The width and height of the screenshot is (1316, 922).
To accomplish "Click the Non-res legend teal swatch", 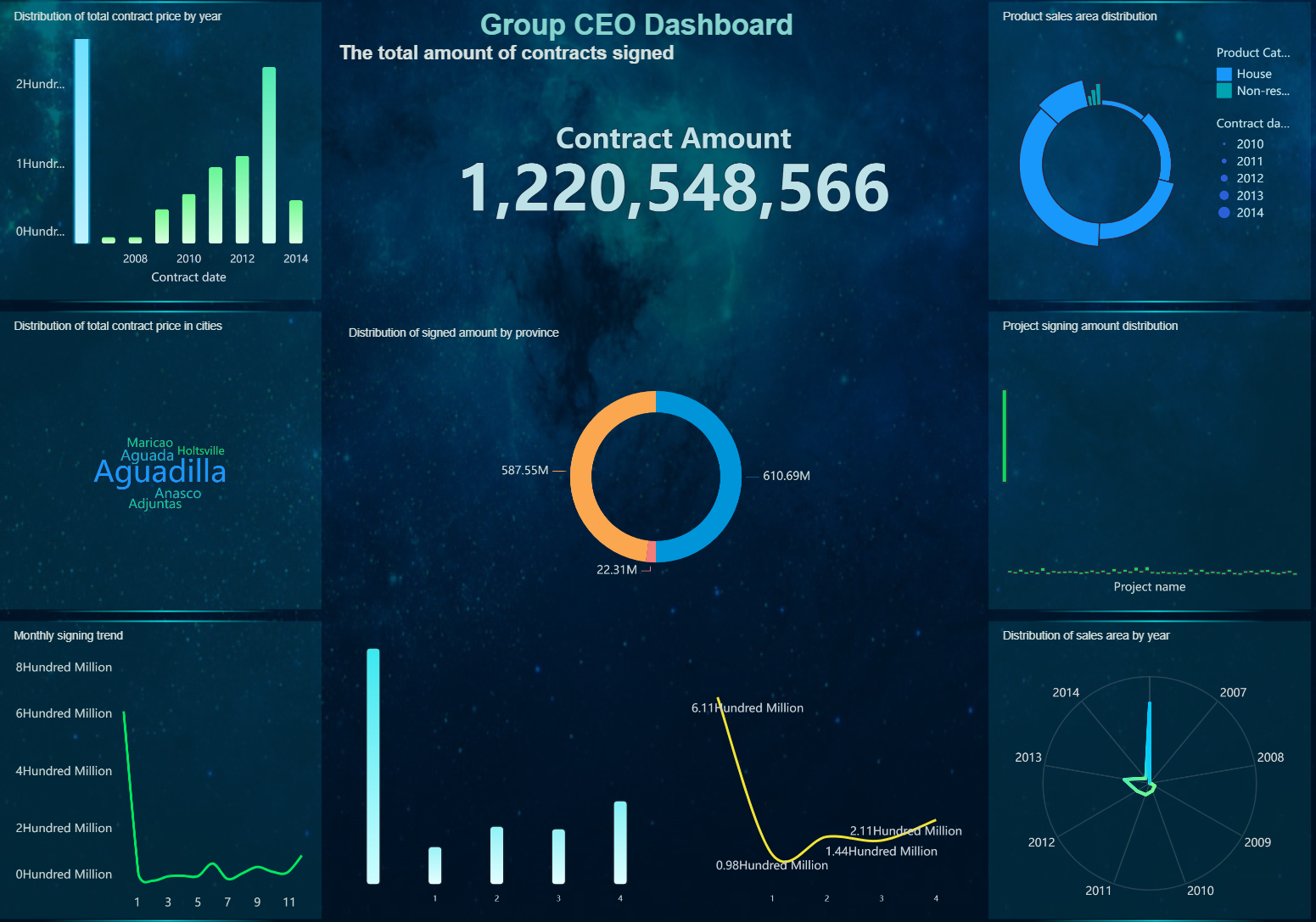I will [x=1224, y=91].
